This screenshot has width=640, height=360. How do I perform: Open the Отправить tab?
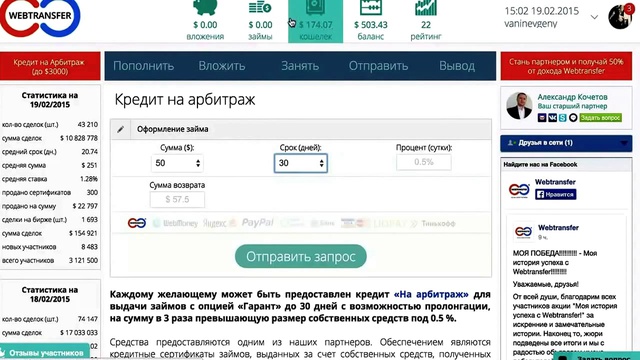(x=378, y=66)
